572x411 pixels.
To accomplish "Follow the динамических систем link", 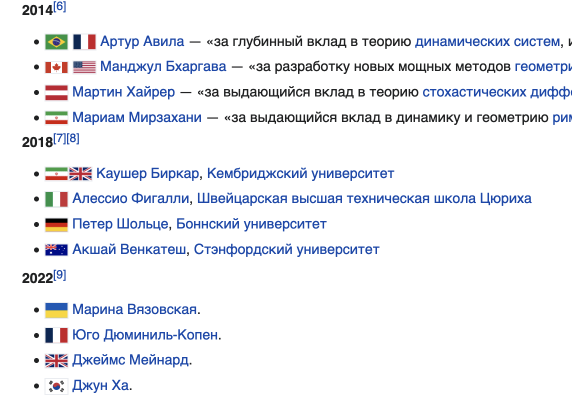I will [487, 41].
